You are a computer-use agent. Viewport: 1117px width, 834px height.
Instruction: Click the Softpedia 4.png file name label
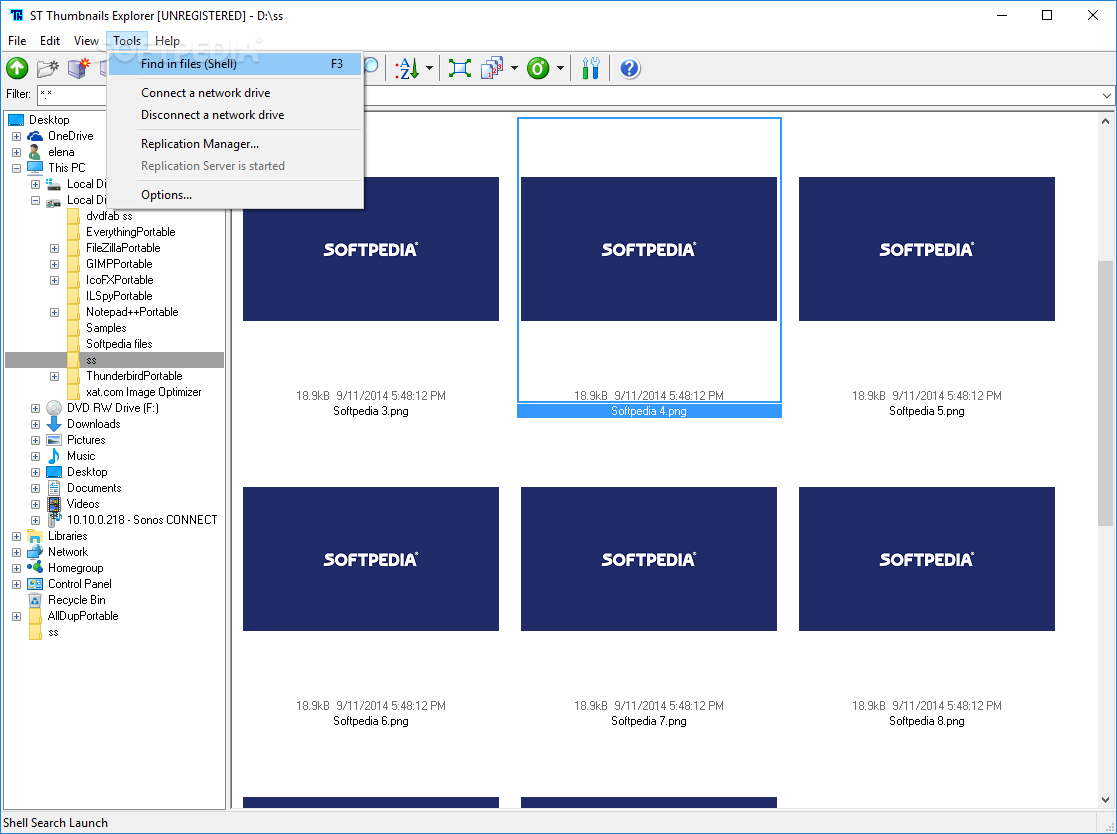click(648, 411)
